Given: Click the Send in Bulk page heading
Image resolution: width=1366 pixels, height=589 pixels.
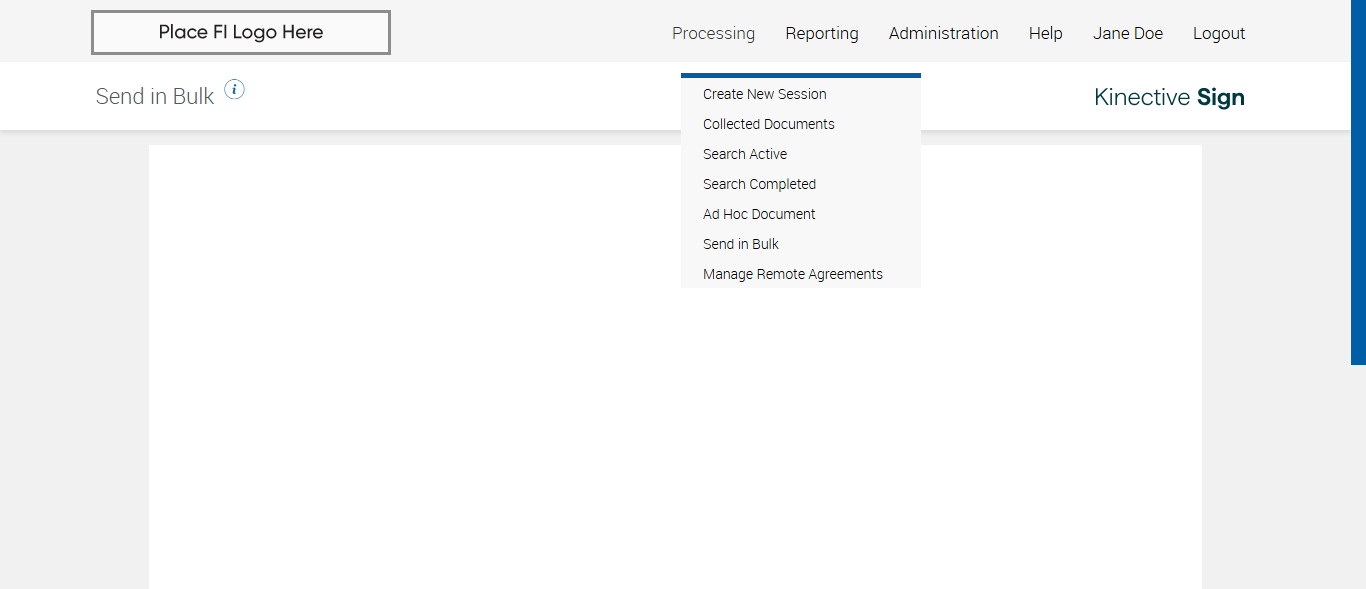Looking at the screenshot, I should tap(155, 97).
